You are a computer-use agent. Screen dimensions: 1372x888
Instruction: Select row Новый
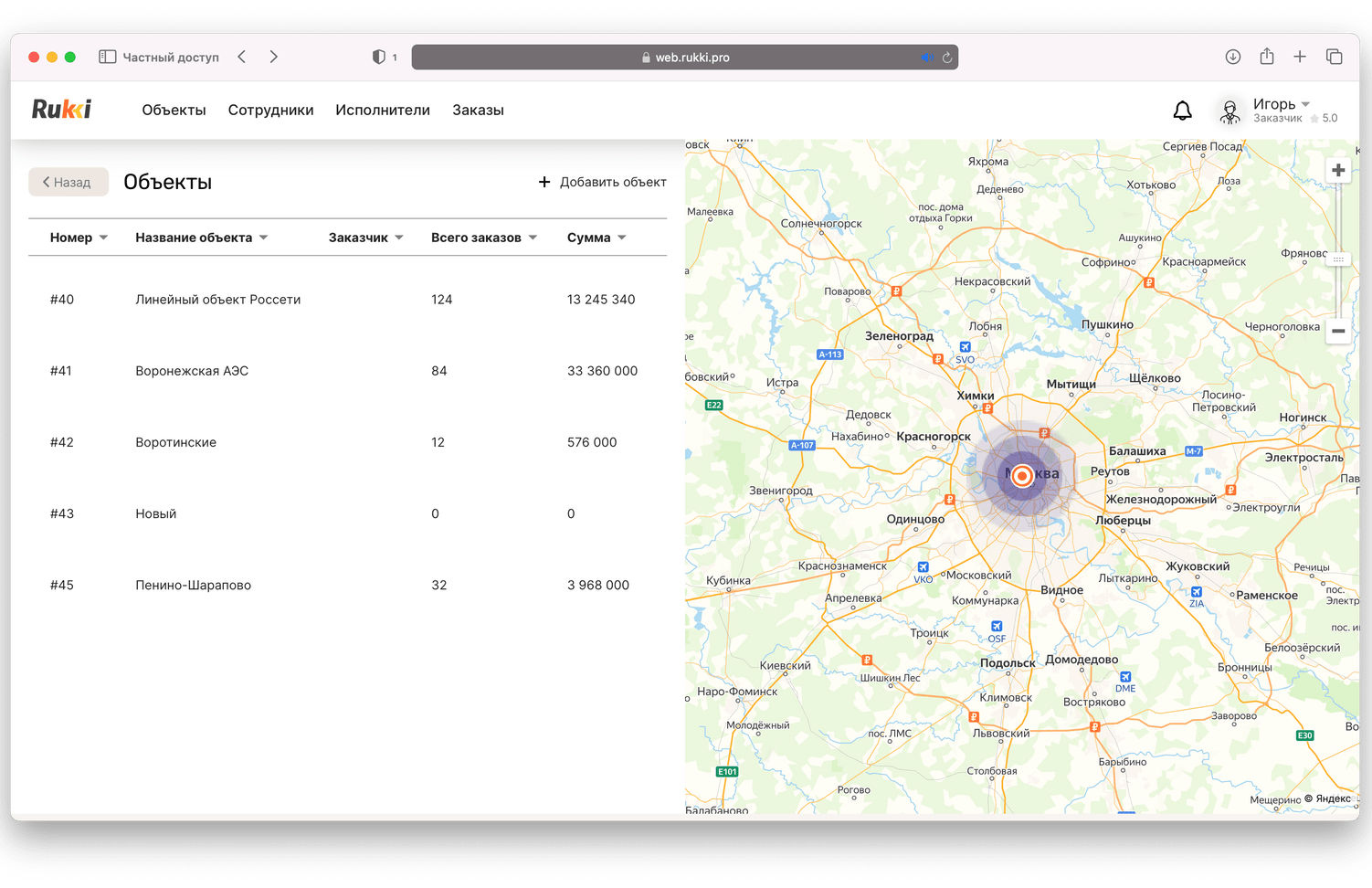click(x=347, y=513)
